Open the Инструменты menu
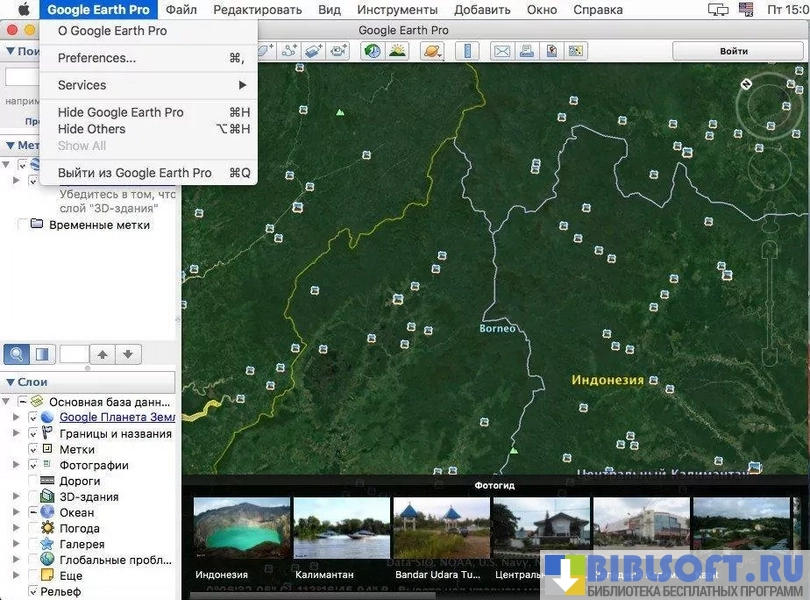This screenshot has width=810, height=600. [x=397, y=10]
